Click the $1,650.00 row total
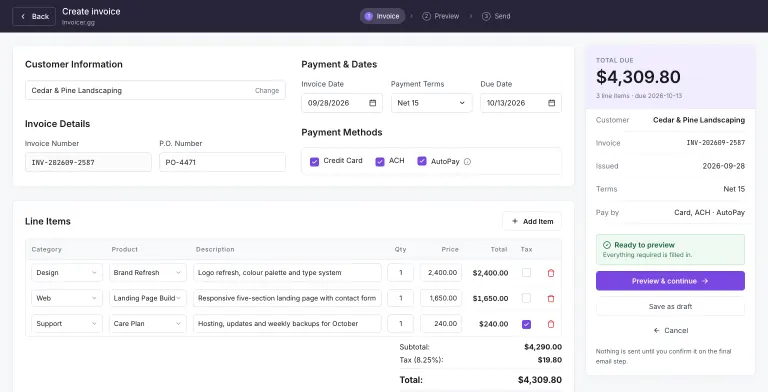Viewport: 768px width, 392px height. pos(490,298)
